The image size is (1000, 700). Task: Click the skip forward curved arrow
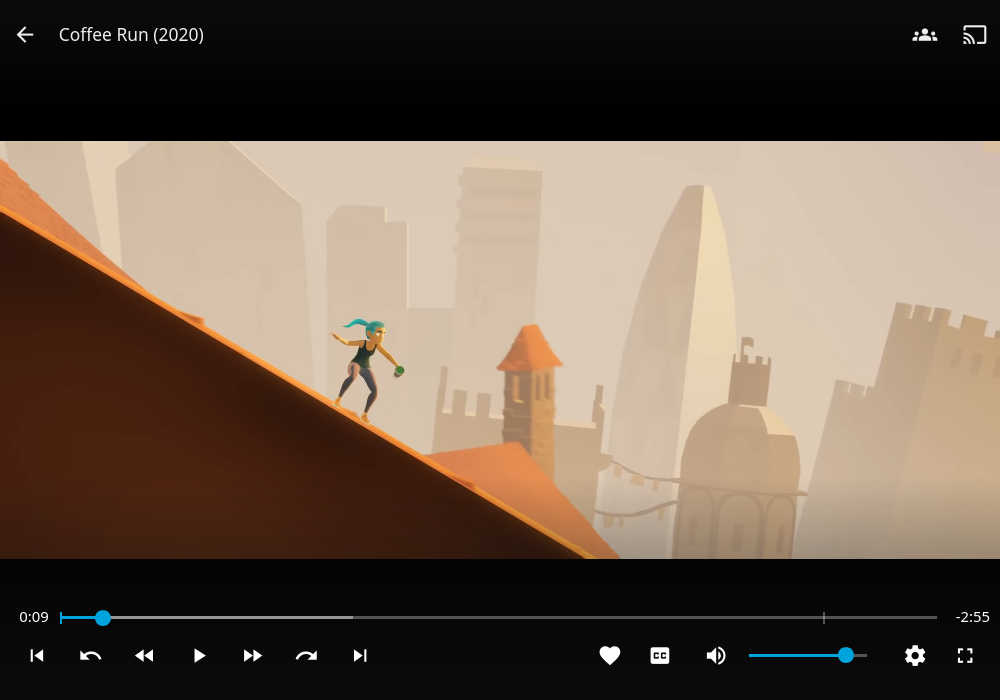(306, 655)
